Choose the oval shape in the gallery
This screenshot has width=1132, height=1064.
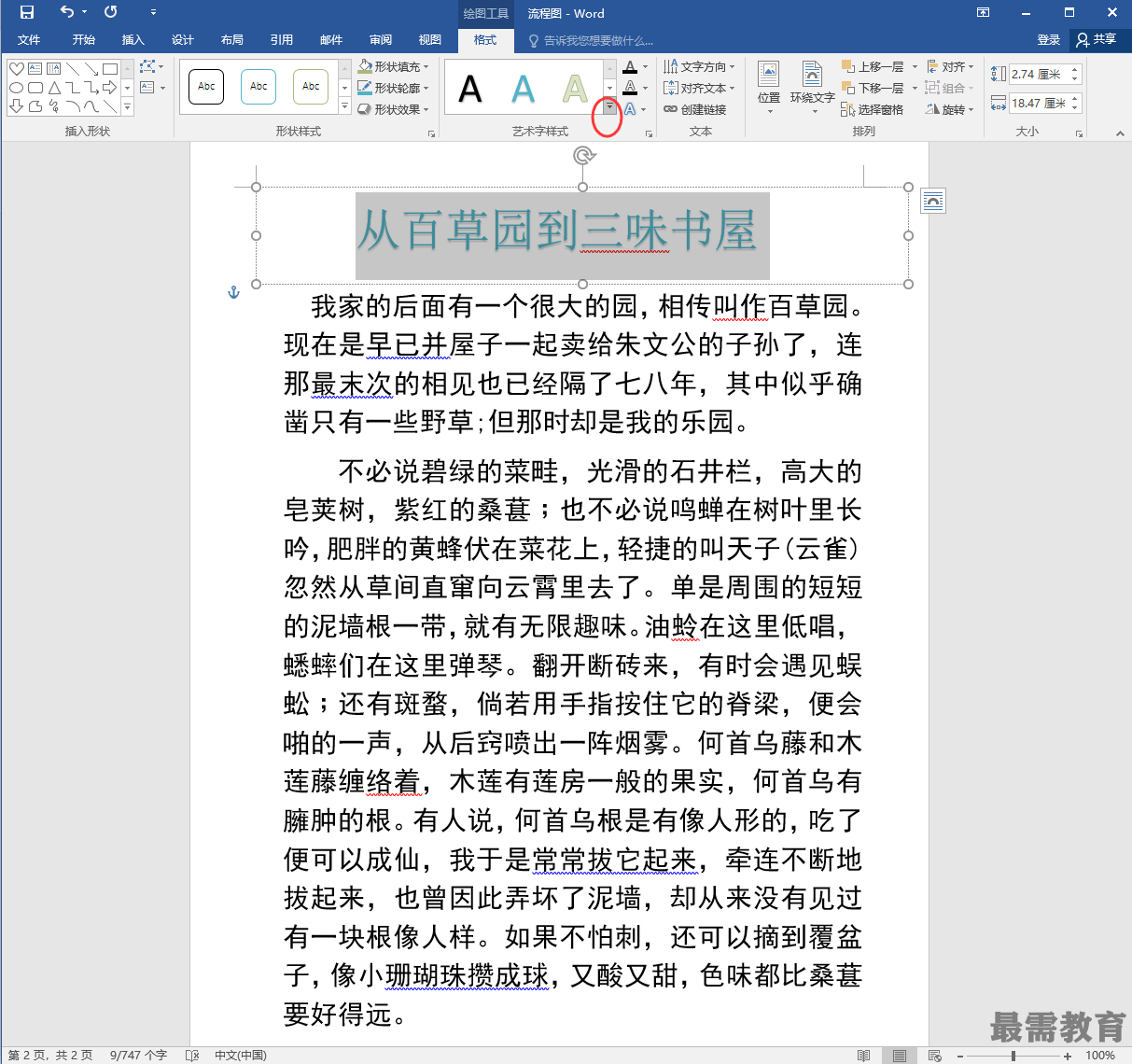(x=17, y=88)
